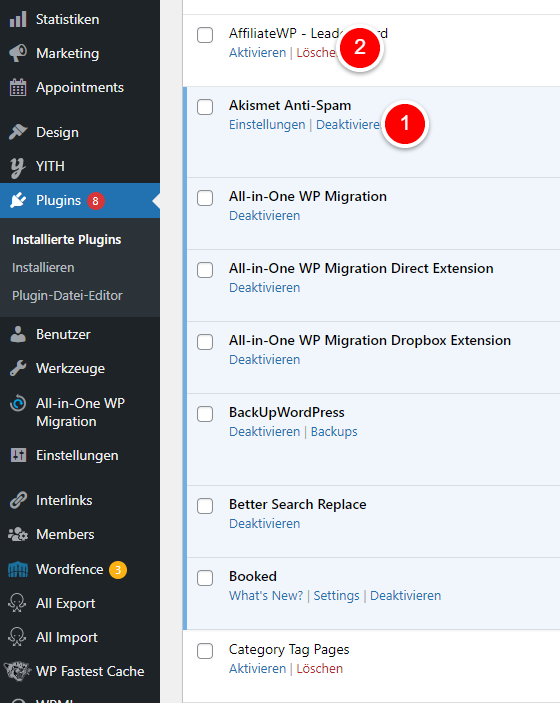This screenshot has width=560, height=703.
Task: Open Booked Settings link
Action: click(x=336, y=596)
